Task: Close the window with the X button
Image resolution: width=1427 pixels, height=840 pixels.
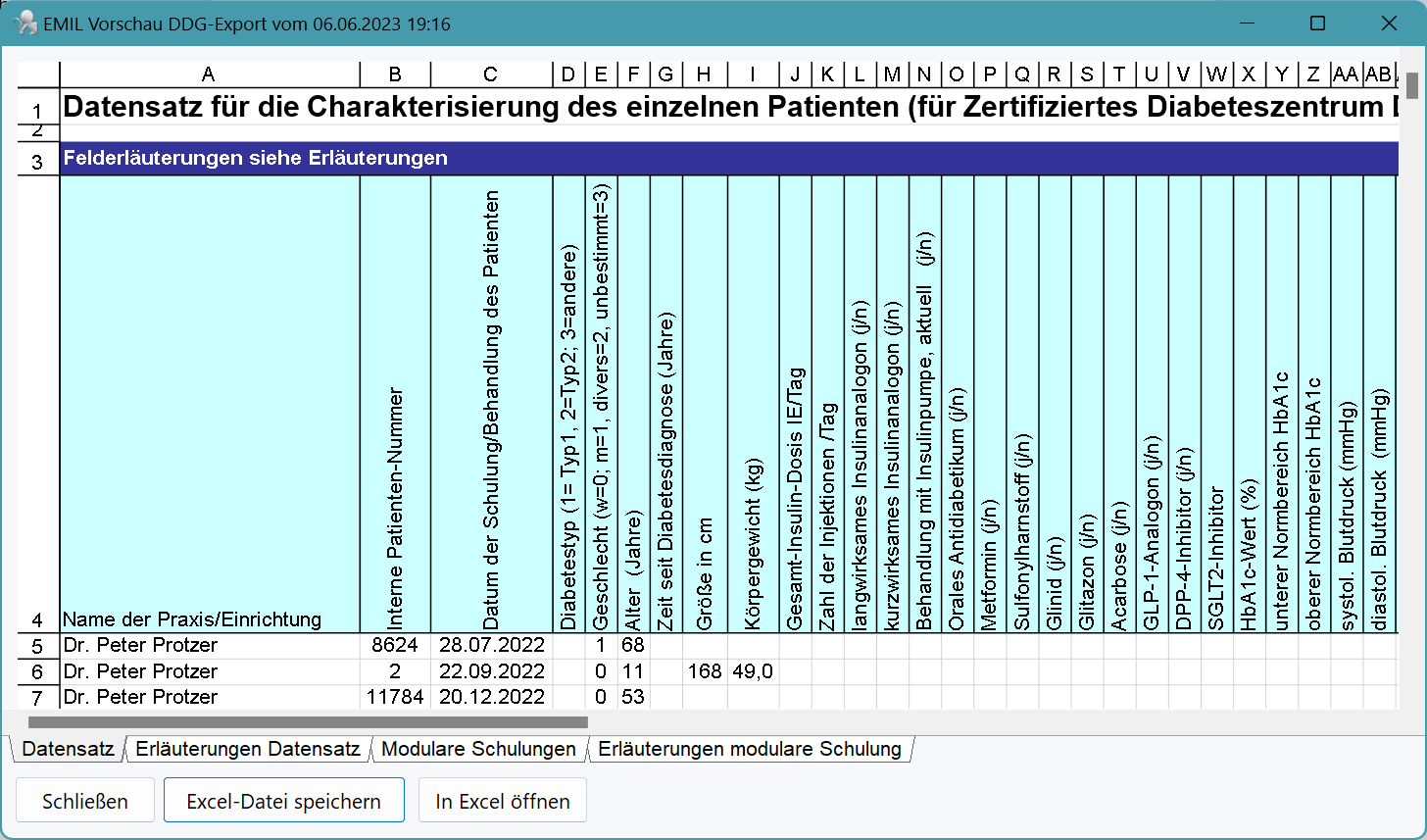Action: click(x=1389, y=24)
